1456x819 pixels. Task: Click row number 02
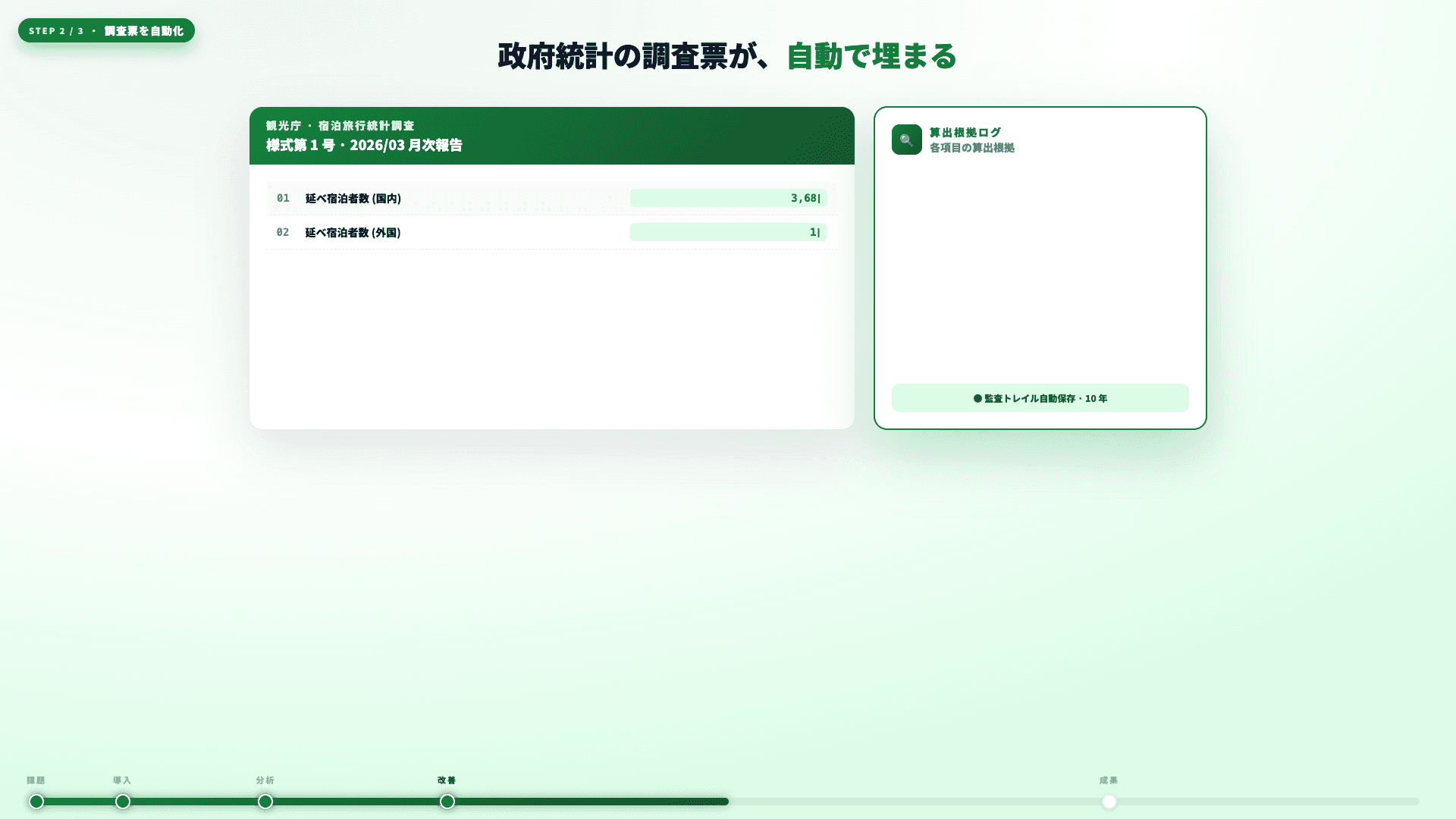(x=283, y=232)
